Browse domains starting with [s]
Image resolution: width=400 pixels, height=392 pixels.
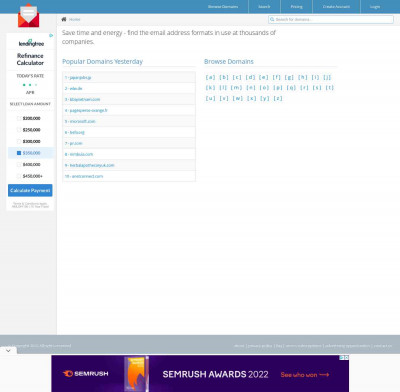pyautogui.click(x=317, y=88)
